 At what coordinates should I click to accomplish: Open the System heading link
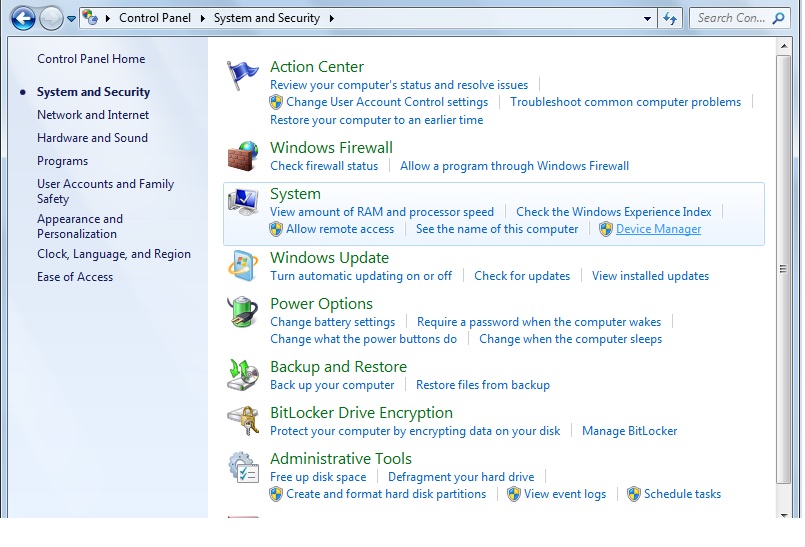point(295,194)
